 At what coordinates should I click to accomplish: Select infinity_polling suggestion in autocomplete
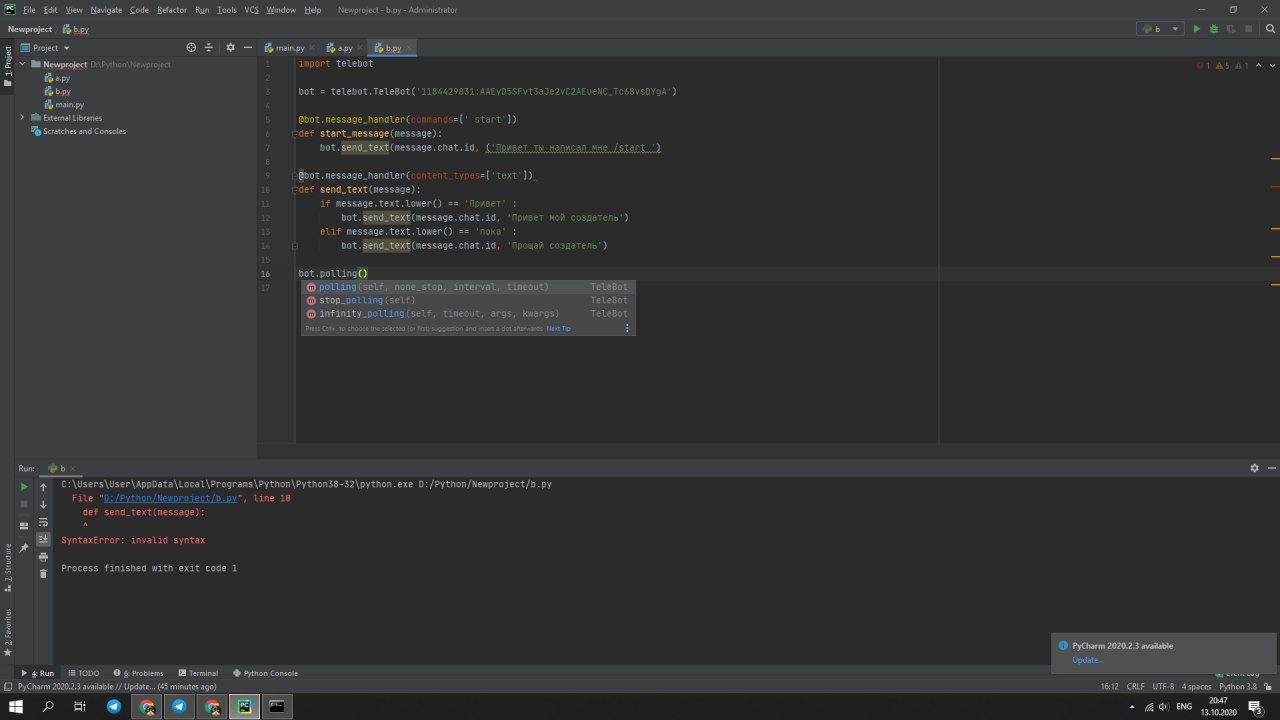click(x=468, y=313)
